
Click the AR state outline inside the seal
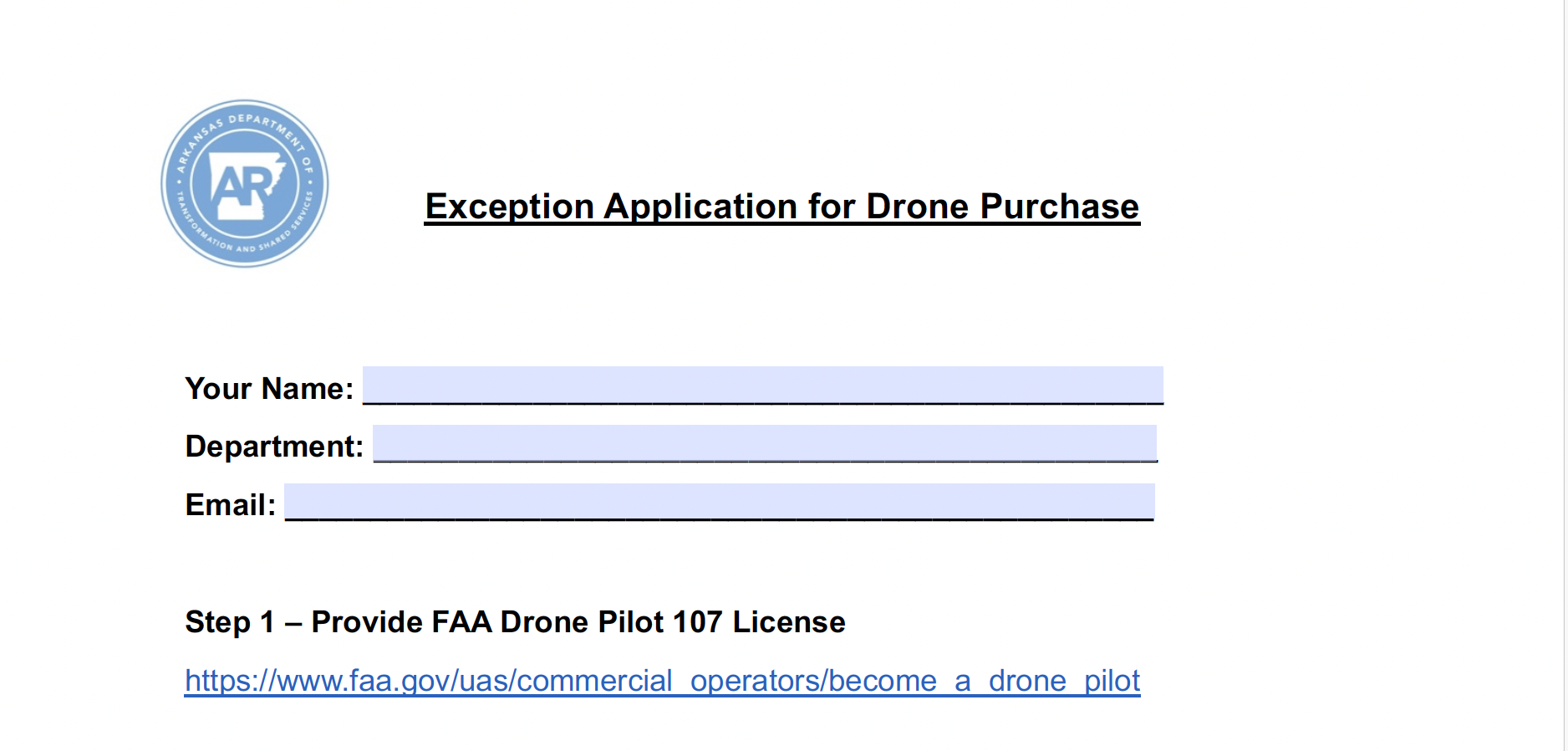click(x=247, y=186)
